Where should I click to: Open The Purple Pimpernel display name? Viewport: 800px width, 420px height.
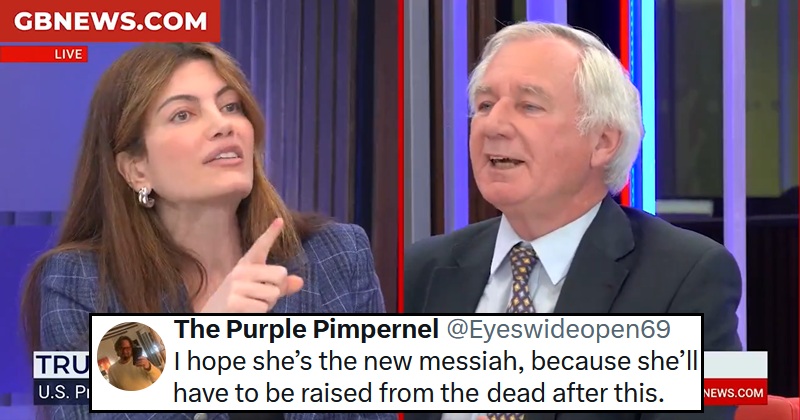(306, 330)
